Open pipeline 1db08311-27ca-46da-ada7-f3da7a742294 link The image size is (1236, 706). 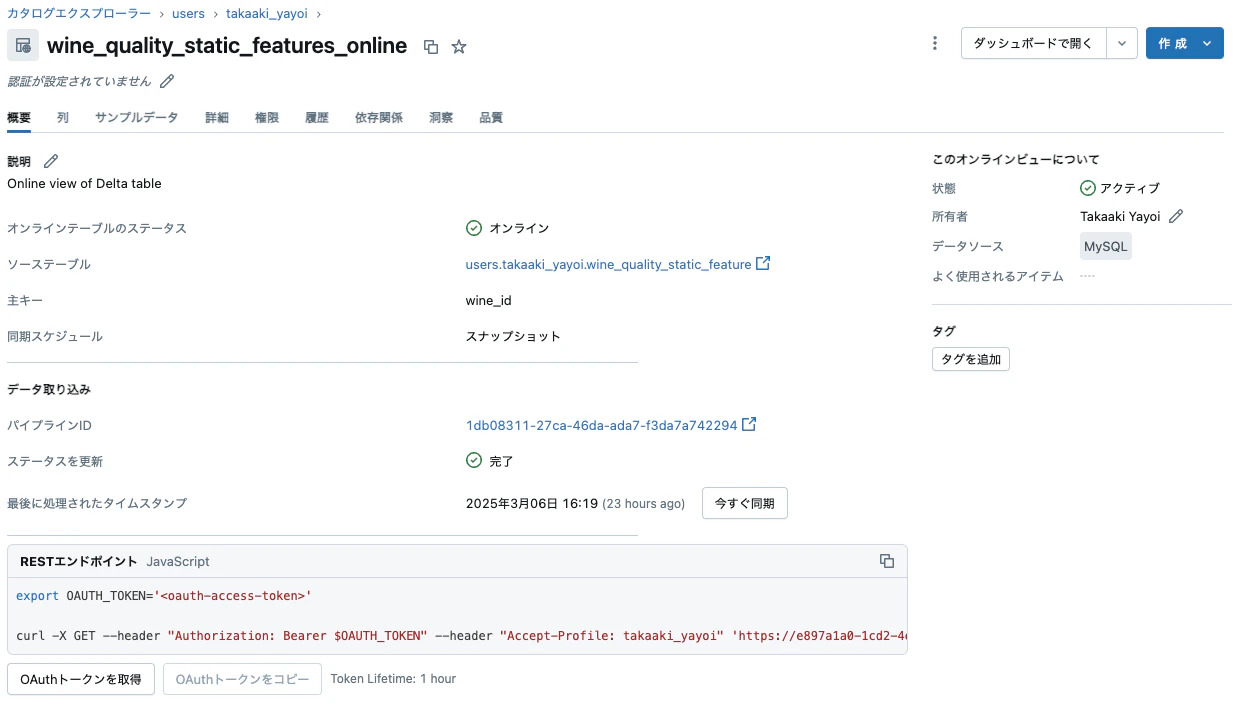(x=602, y=426)
